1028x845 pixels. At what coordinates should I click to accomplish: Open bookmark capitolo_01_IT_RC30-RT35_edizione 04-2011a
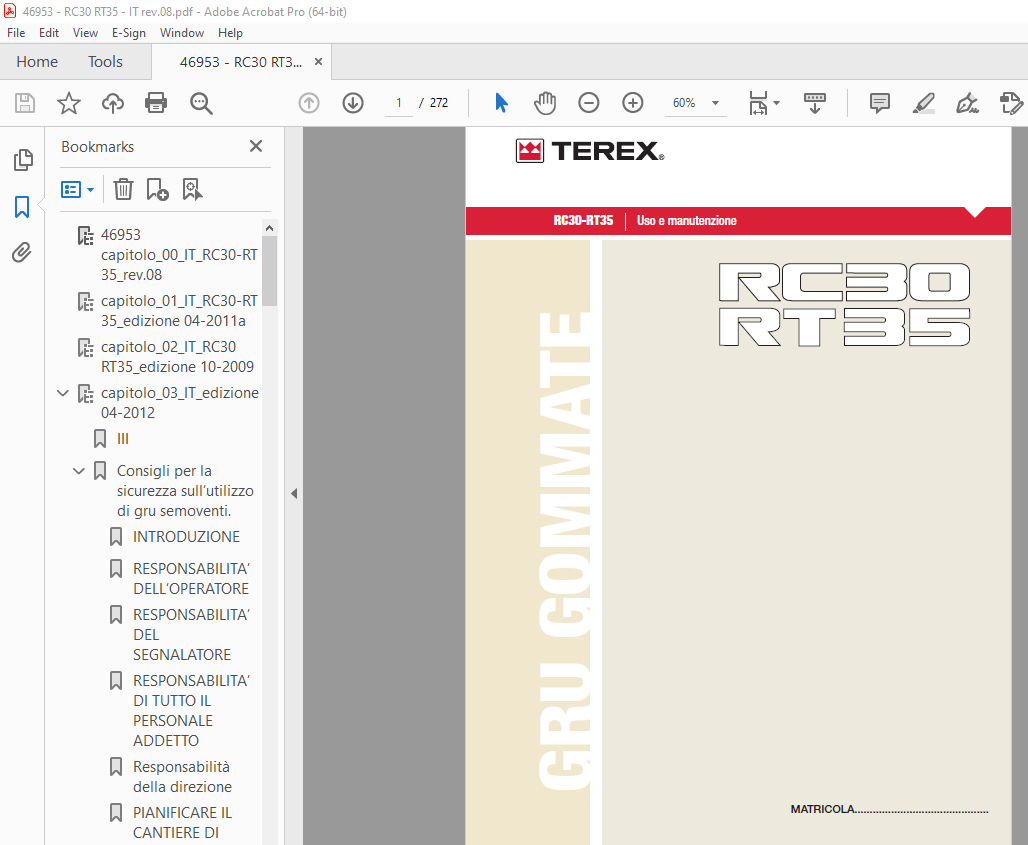tap(179, 311)
